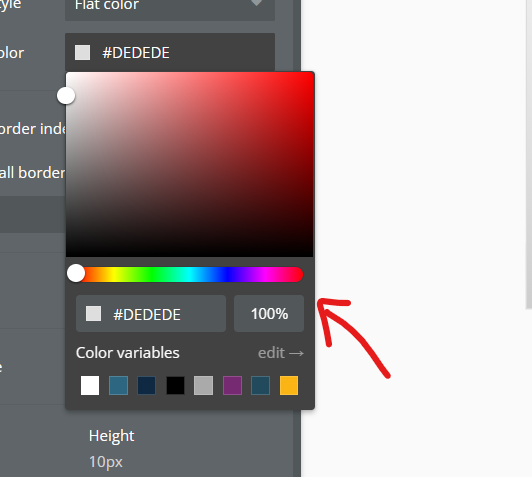The image size is (532, 477).
Task: Pick the amber yellow color variable swatch
Action: click(x=289, y=385)
